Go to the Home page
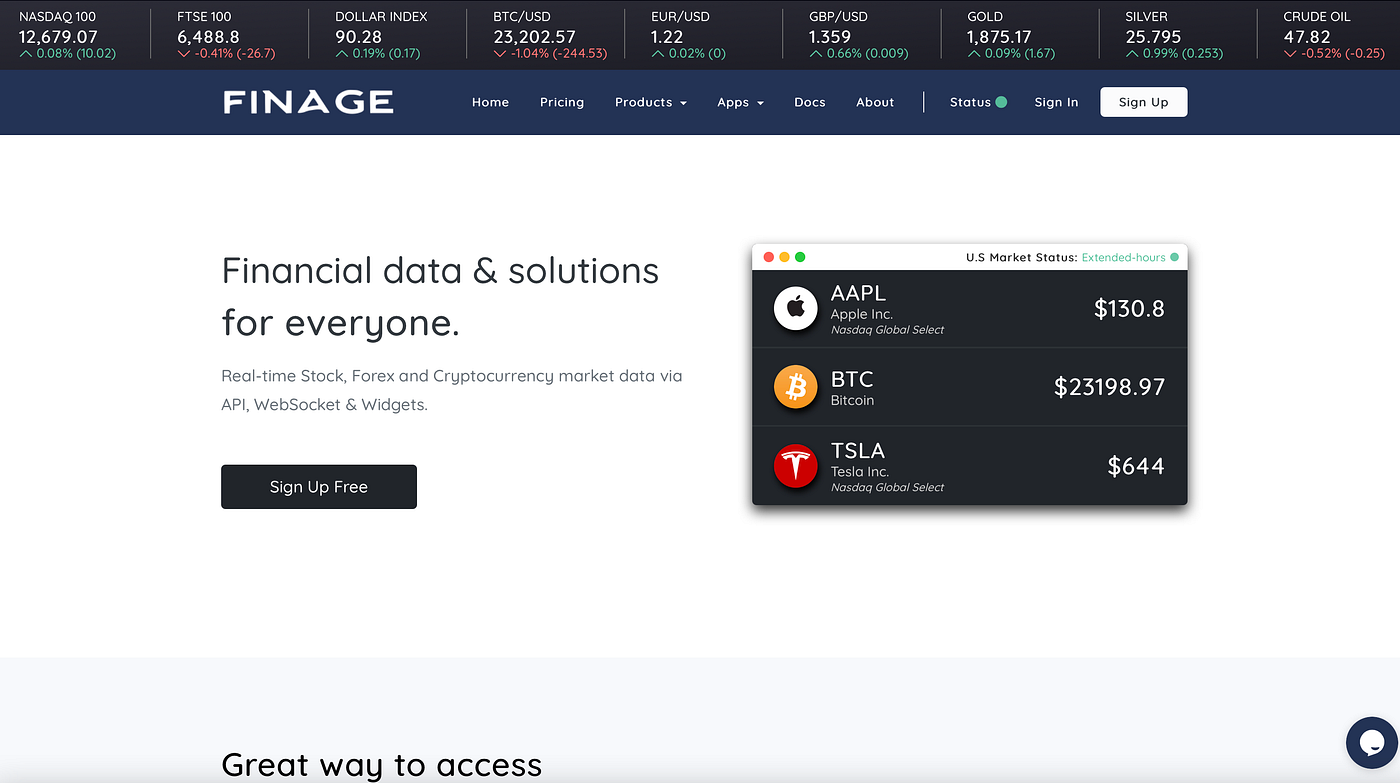This screenshot has height=783, width=1400. [x=490, y=102]
